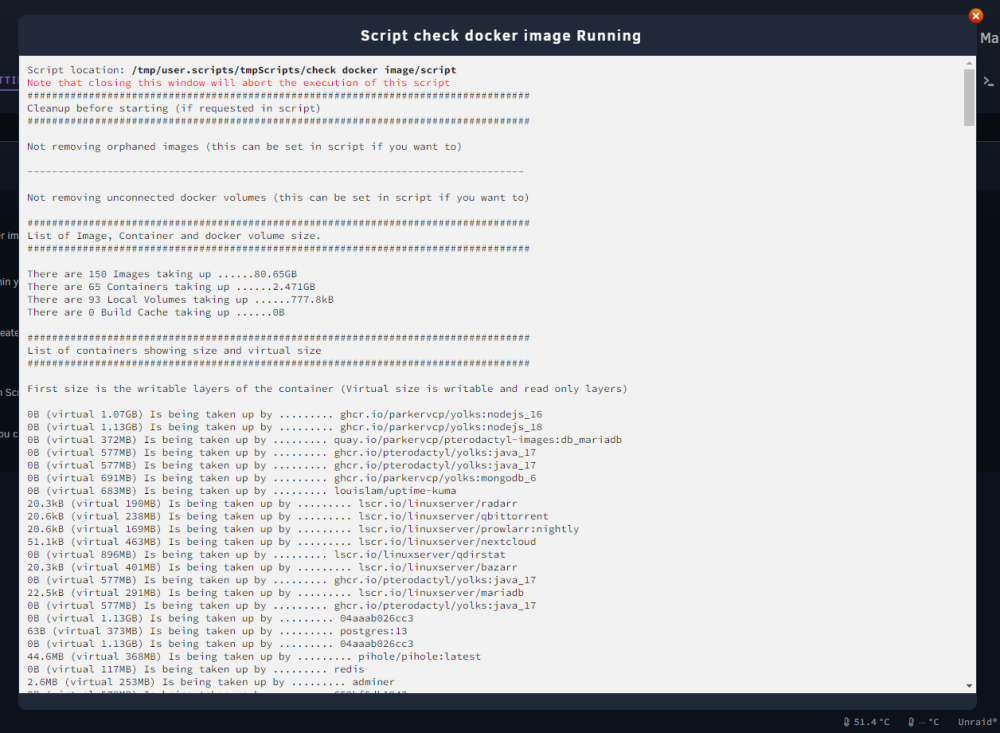1000x733 pixels.
Task: Click the red closing-window warning note
Action: (x=239, y=83)
